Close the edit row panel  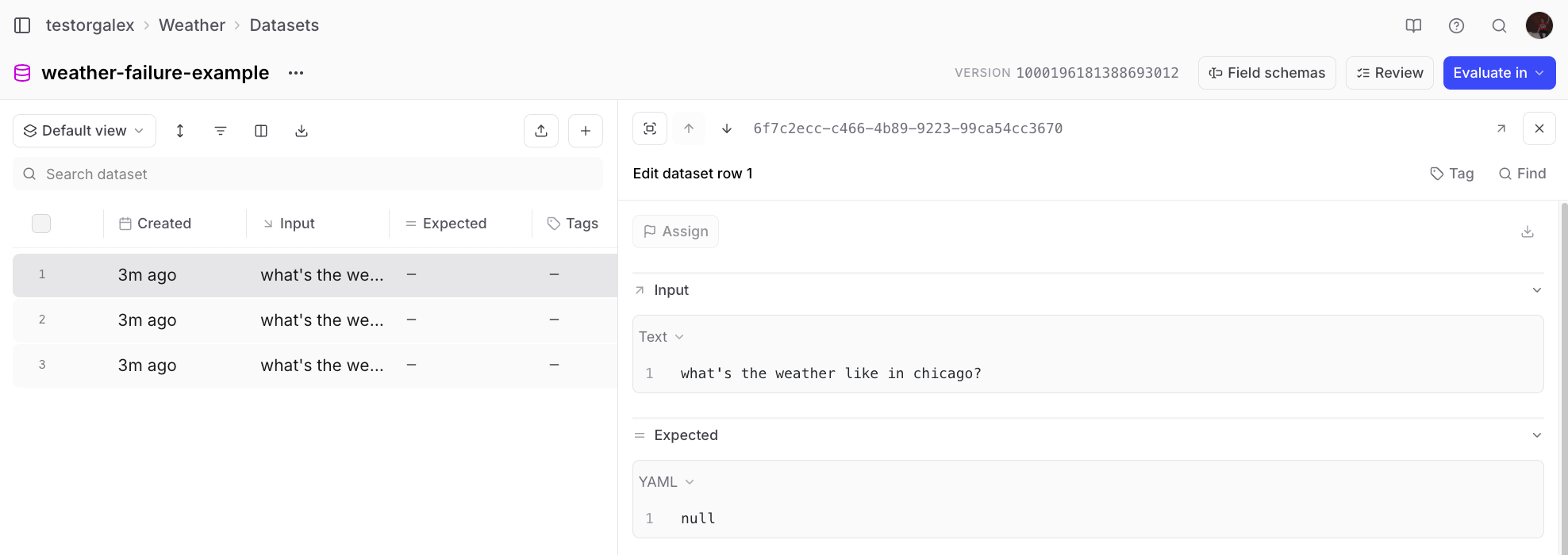click(x=1539, y=128)
